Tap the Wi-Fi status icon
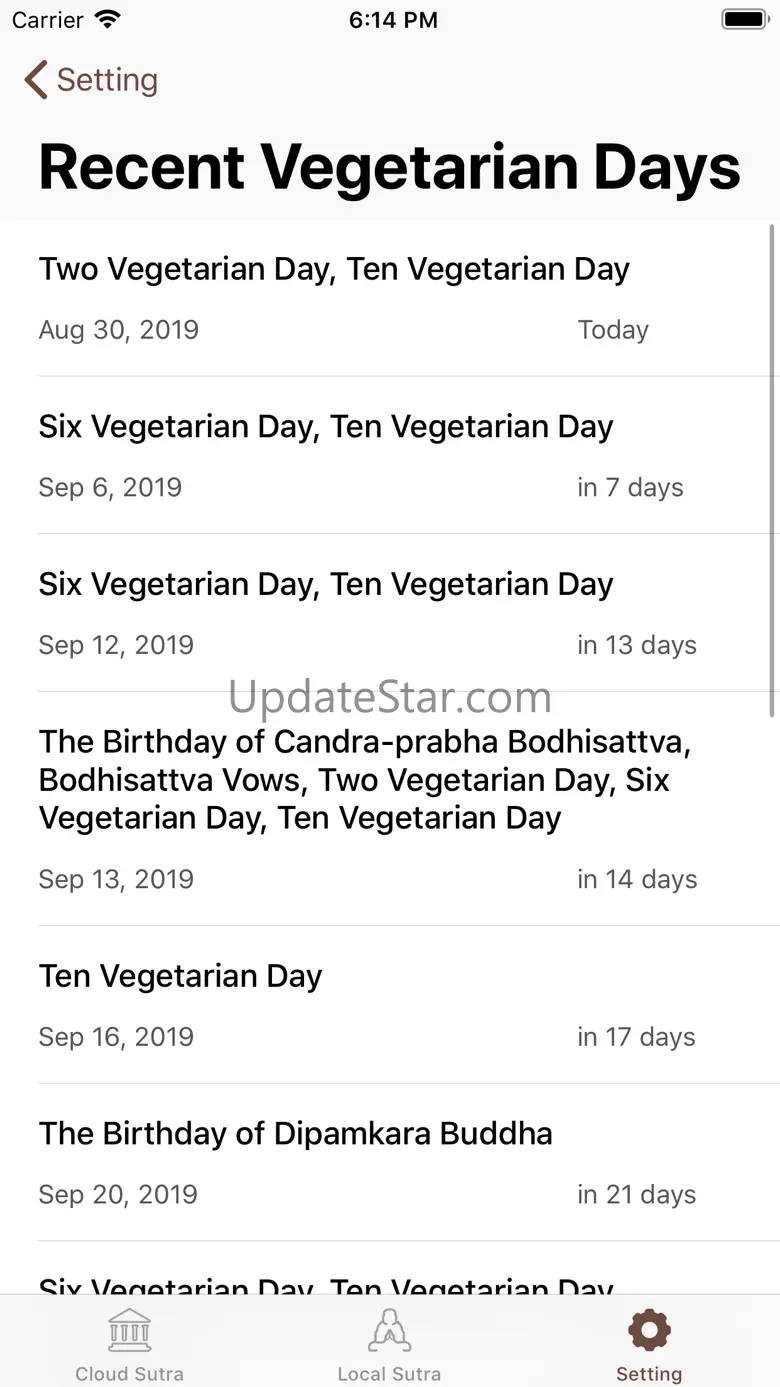 point(106,19)
